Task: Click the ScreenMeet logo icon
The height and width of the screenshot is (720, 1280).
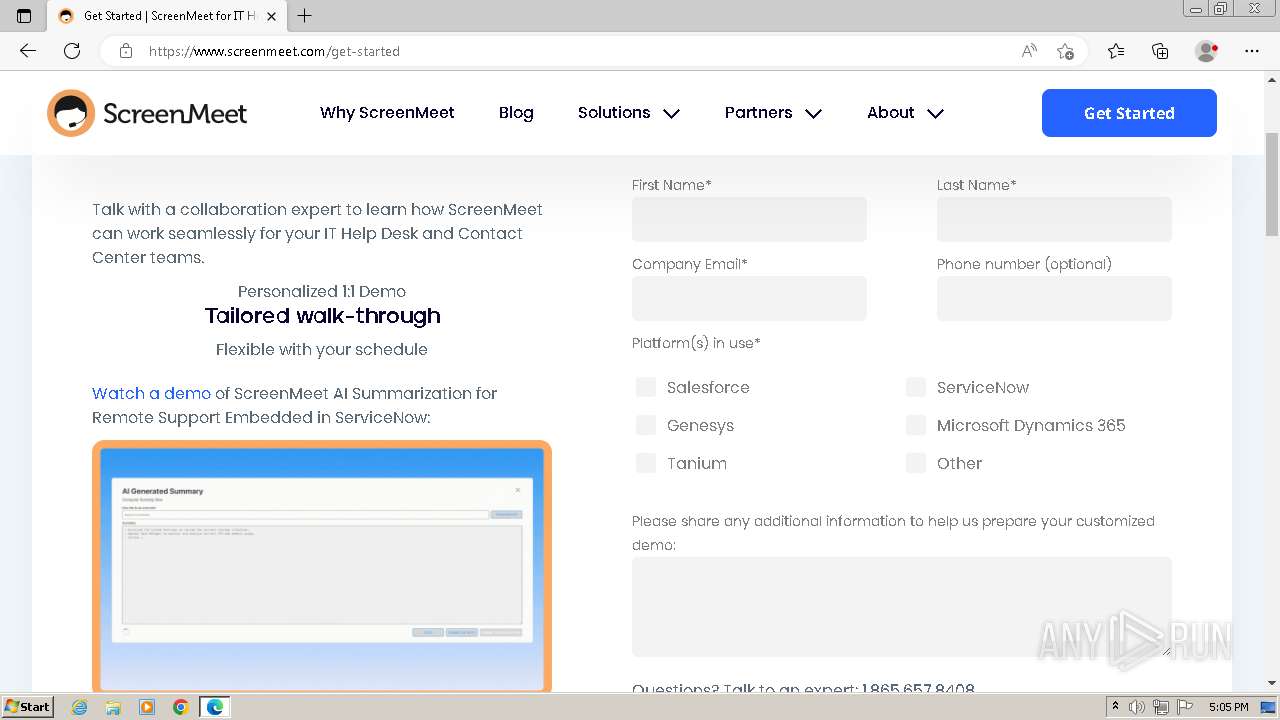Action: 71,113
